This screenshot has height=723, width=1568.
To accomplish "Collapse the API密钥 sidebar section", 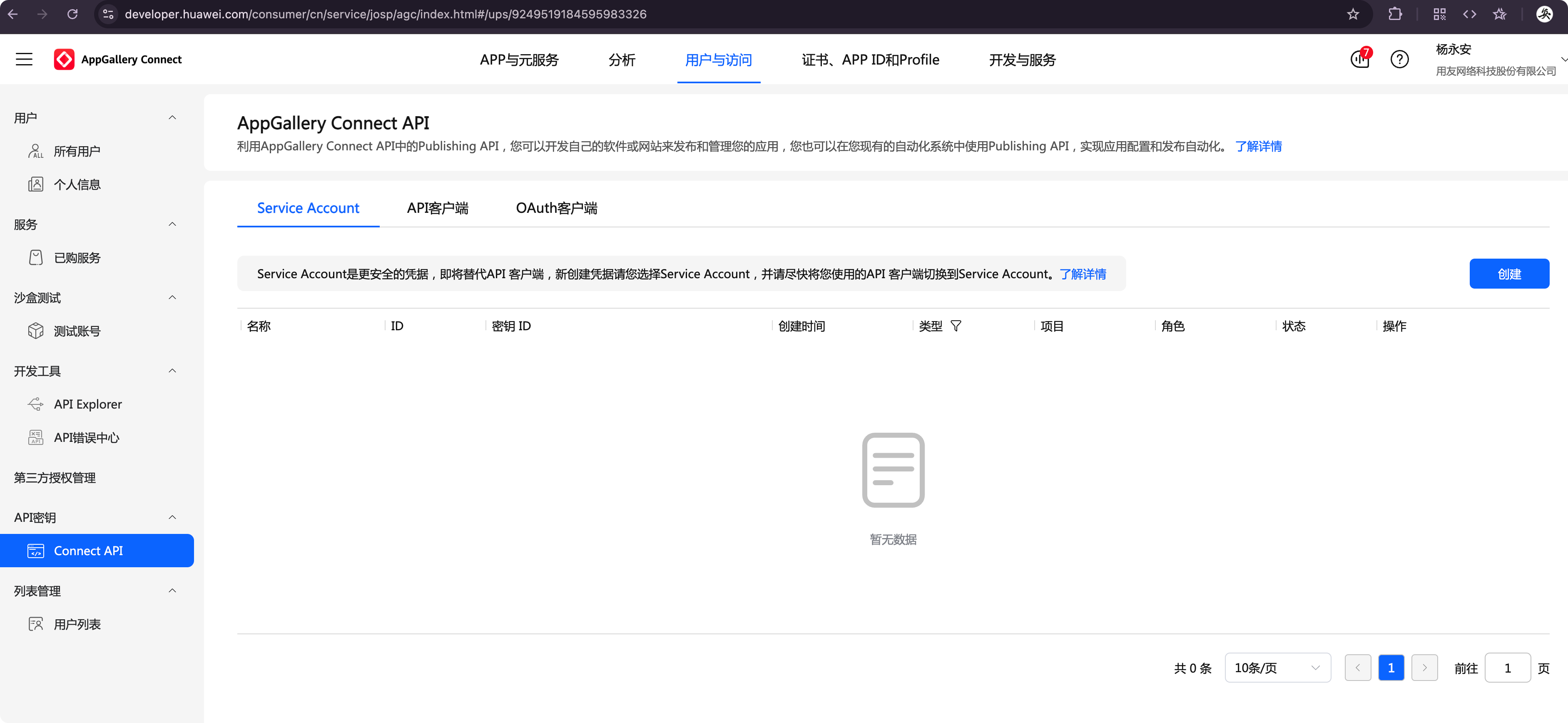I will coord(172,517).
